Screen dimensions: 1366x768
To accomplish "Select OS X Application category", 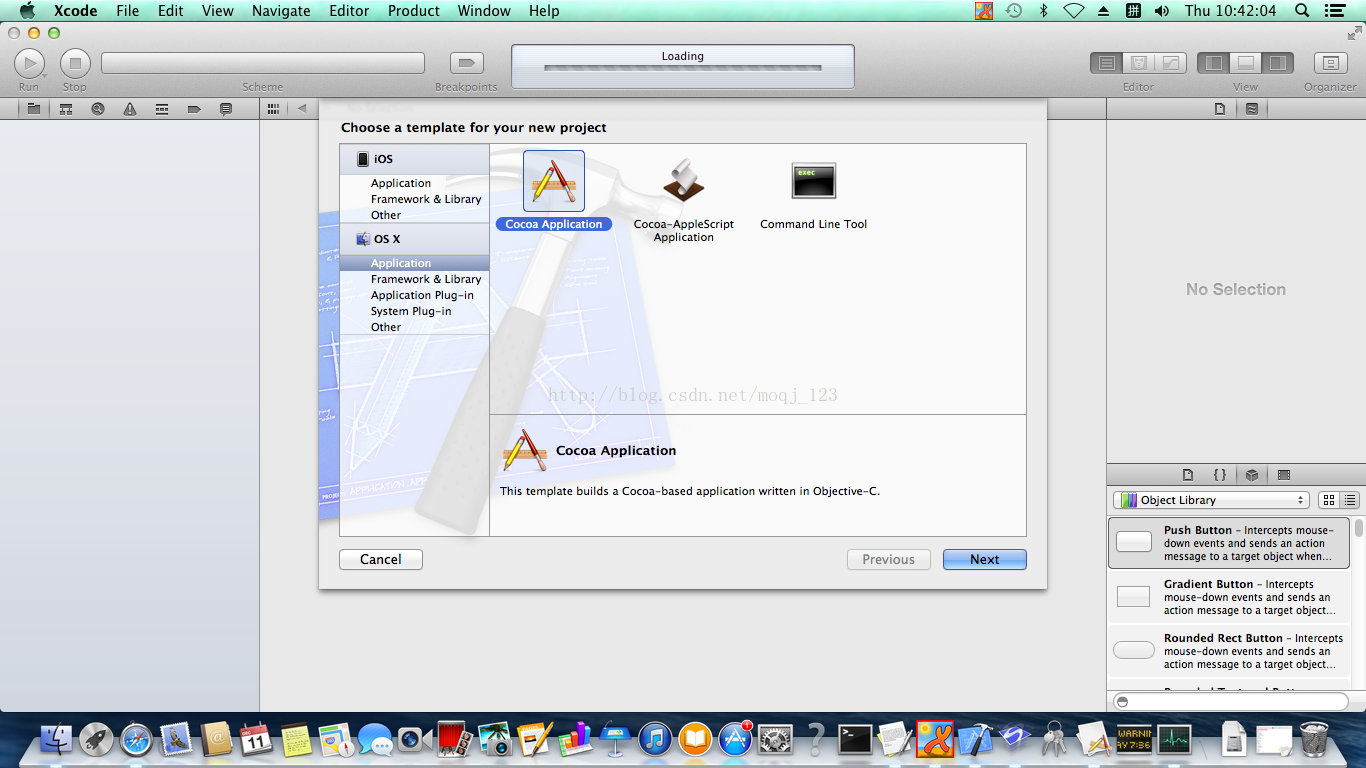I will (x=414, y=263).
